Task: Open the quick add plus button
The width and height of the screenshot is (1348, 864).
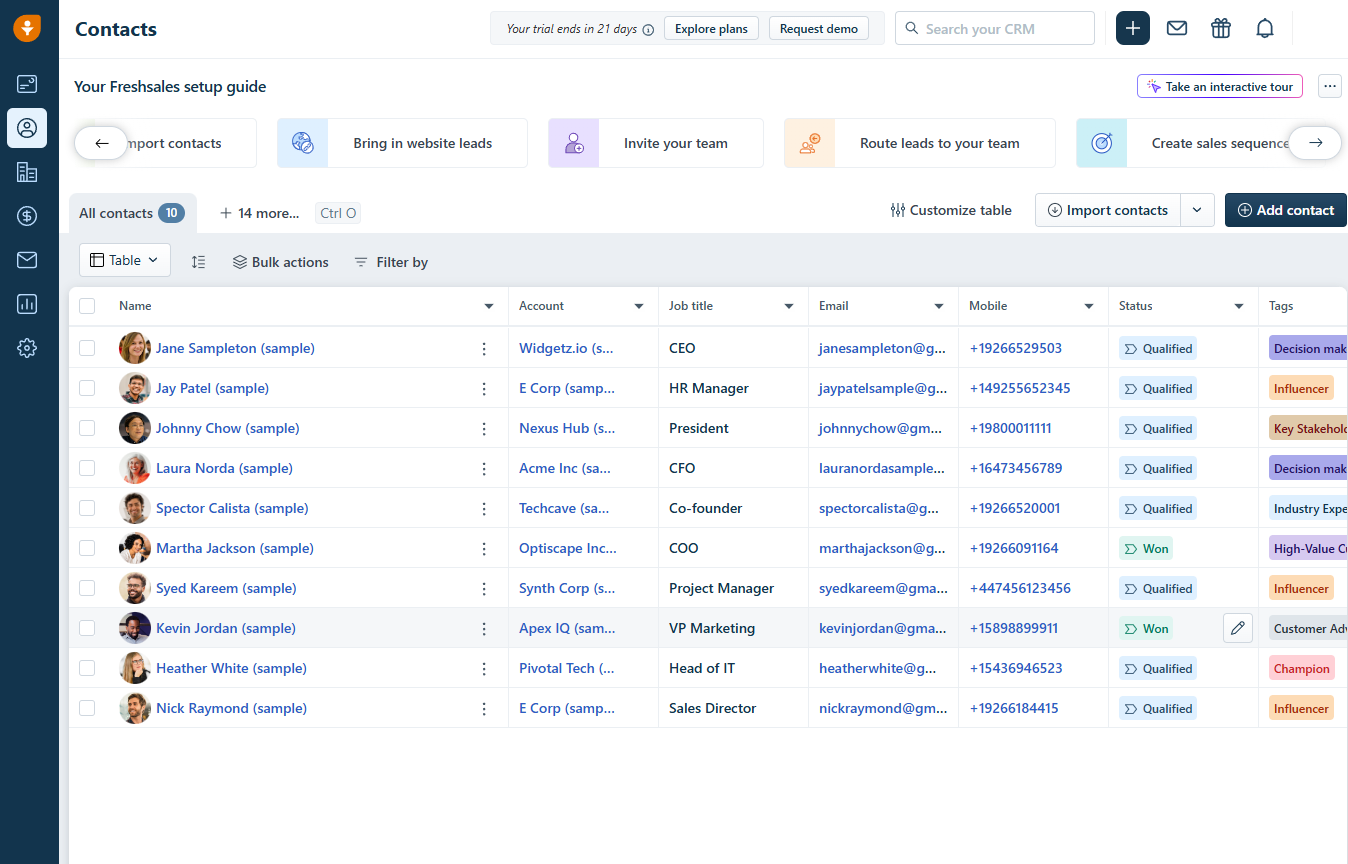Action: tap(1132, 28)
